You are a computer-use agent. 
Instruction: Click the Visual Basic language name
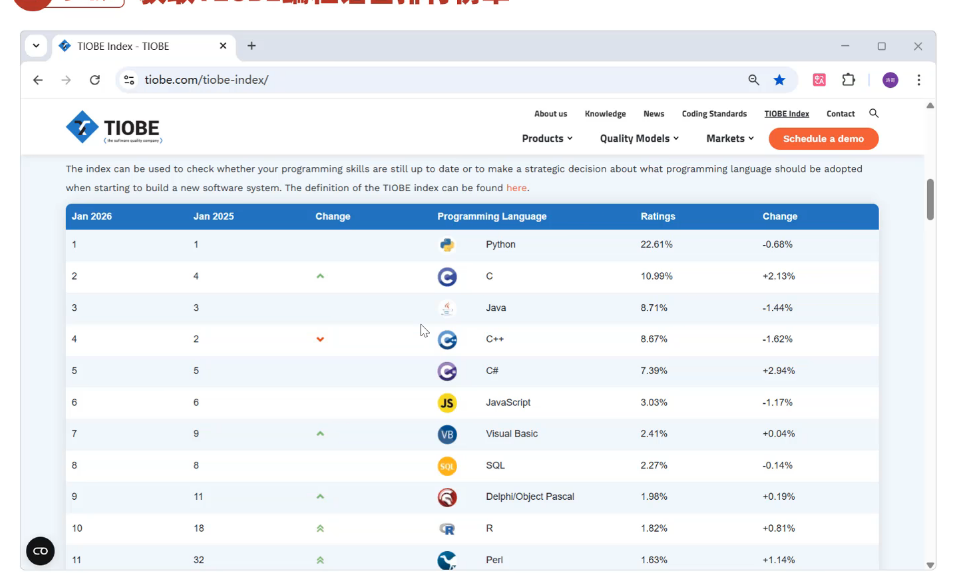[x=512, y=434]
